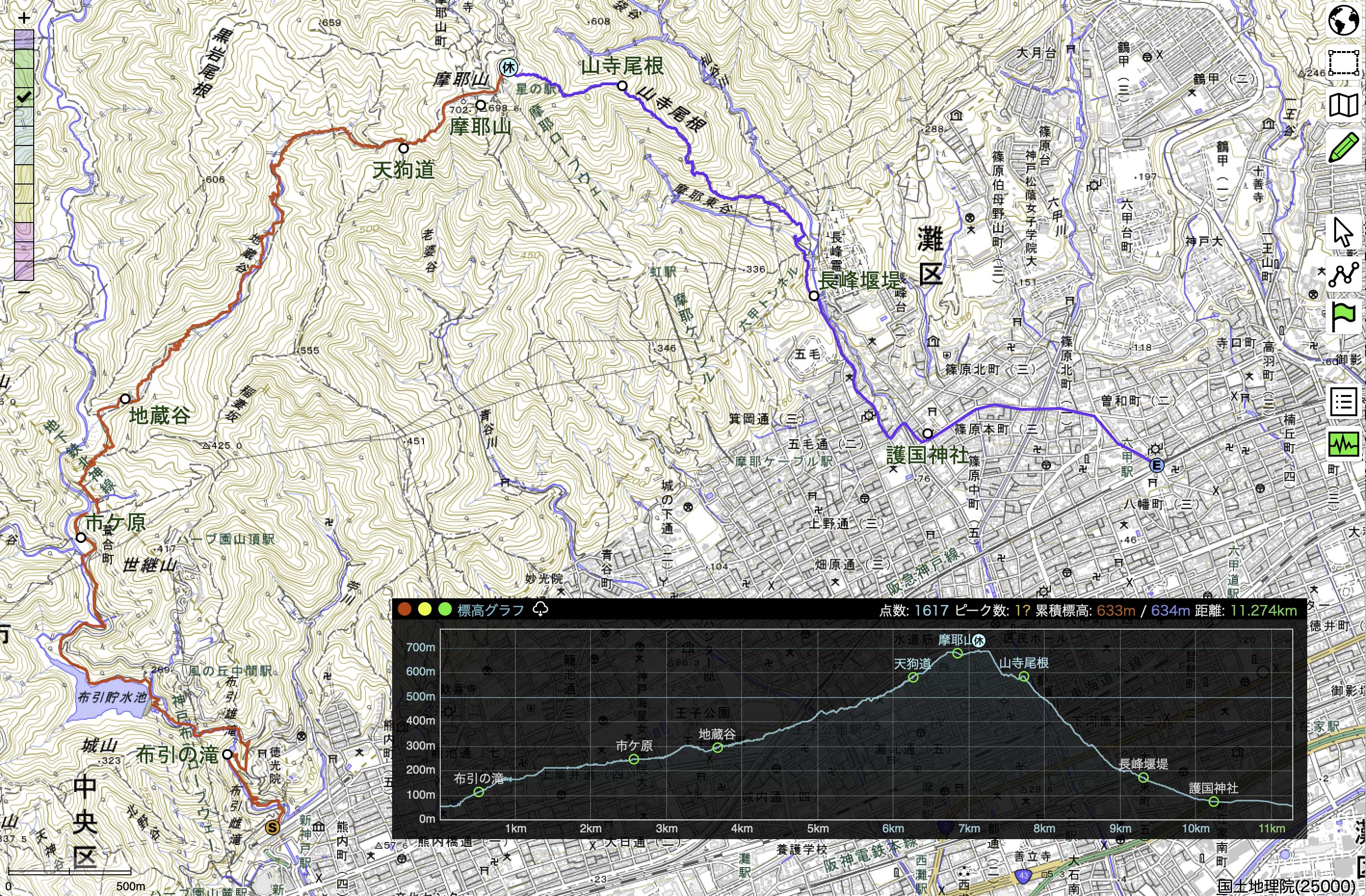Select the topmost purple zoom level segment
The height and width of the screenshot is (896, 1366).
[x=24, y=39]
